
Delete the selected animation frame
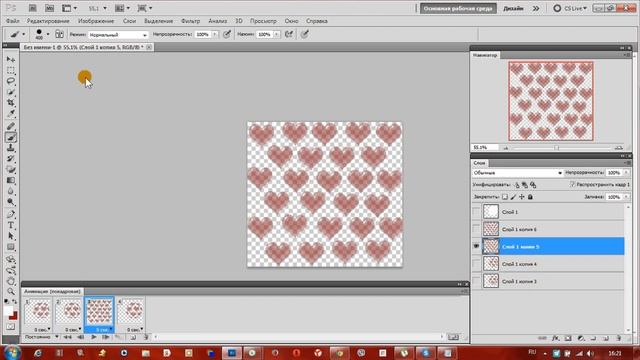[146, 337]
